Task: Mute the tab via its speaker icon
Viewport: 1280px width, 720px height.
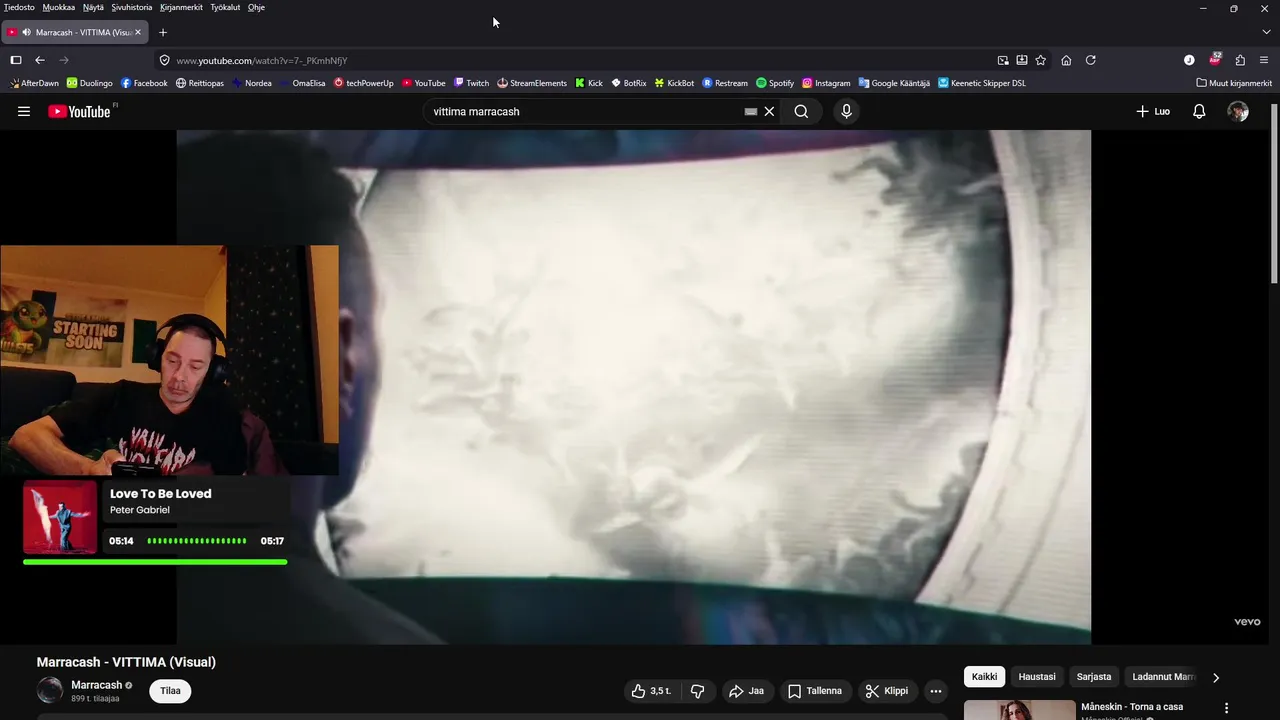Action: [x=26, y=32]
